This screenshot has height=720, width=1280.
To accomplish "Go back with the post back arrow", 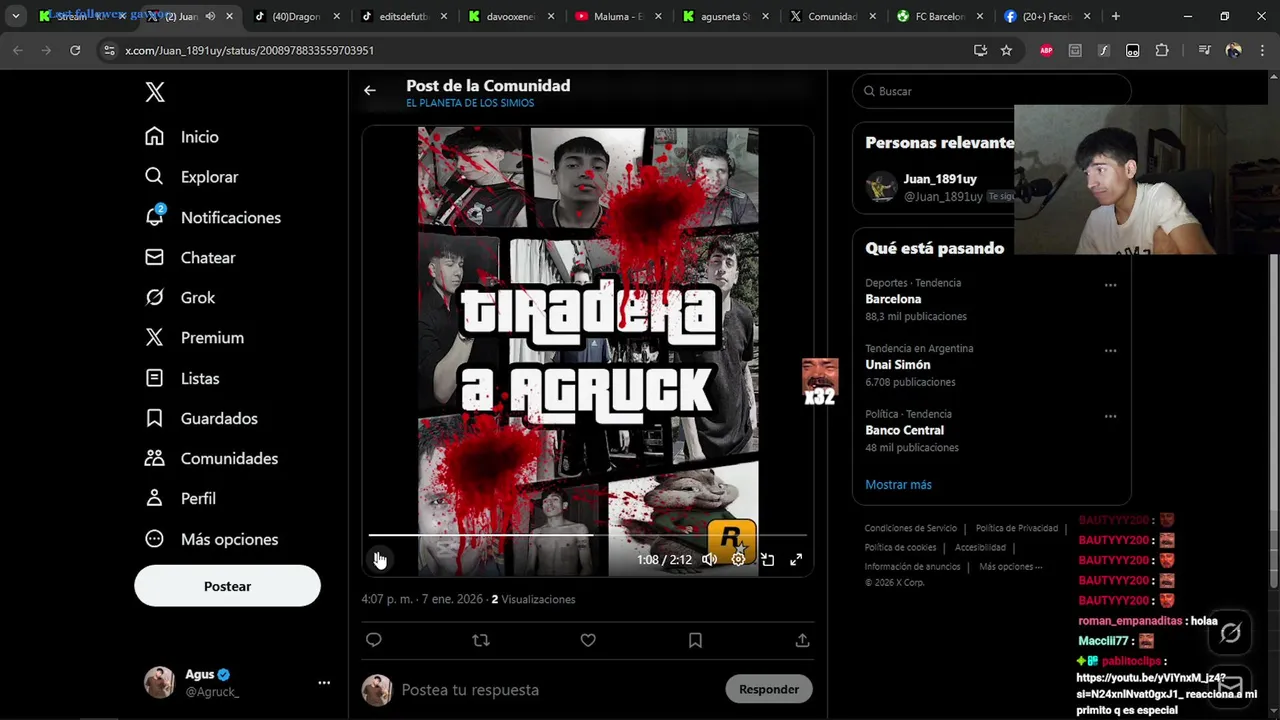I will click(x=370, y=91).
